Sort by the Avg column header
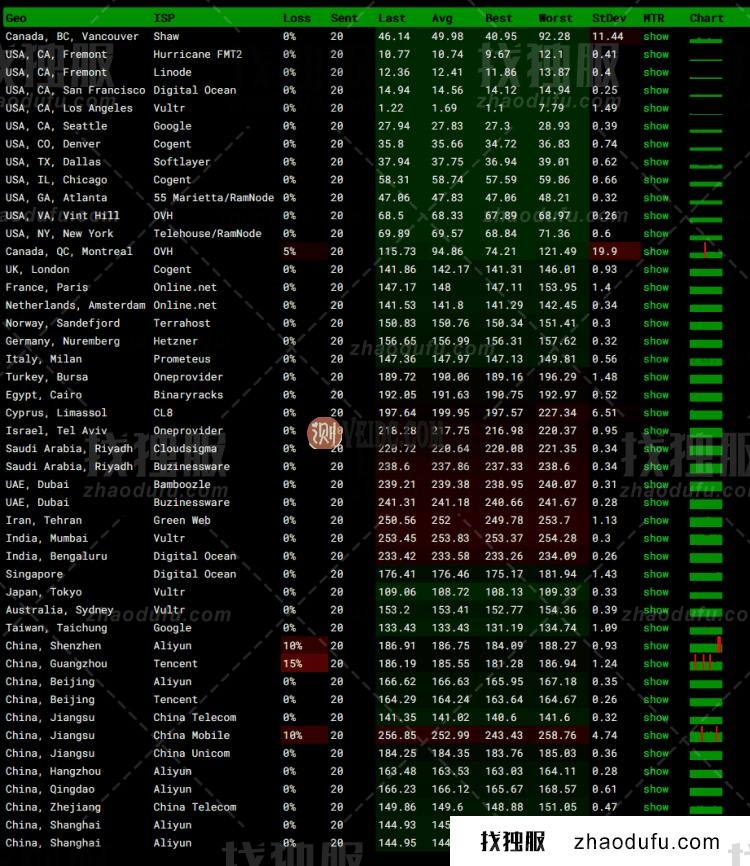This screenshot has height=866, width=750. pos(442,18)
